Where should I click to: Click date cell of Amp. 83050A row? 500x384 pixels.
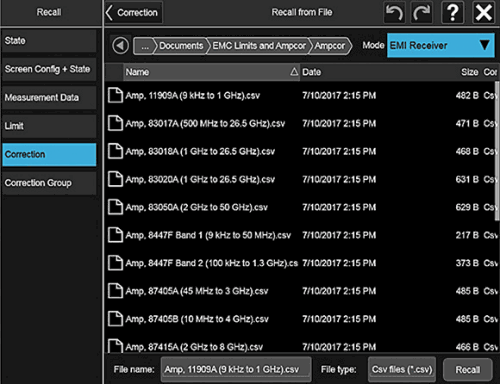click(x=339, y=207)
